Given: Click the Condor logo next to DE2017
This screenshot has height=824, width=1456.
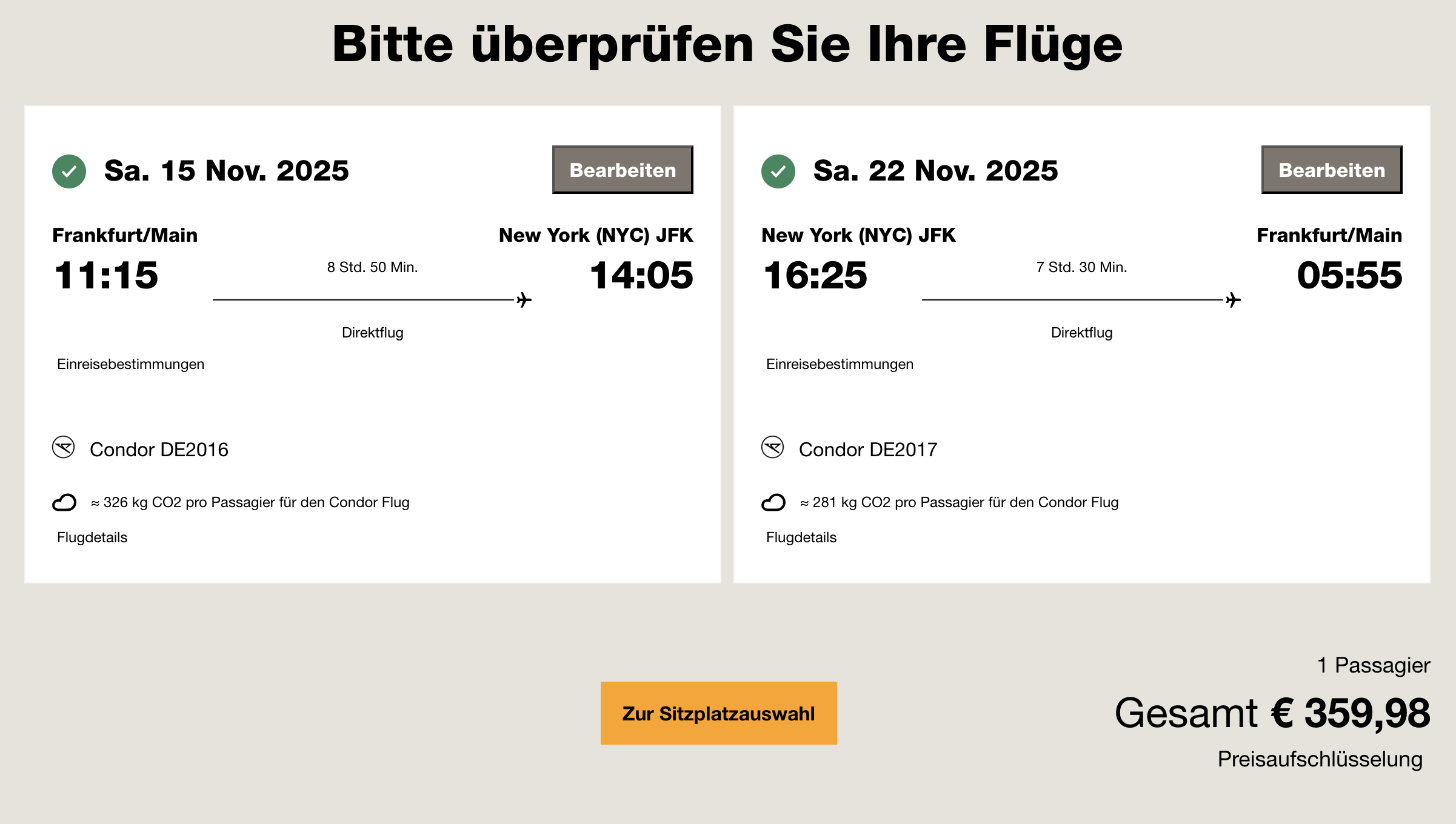Looking at the screenshot, I should pos(773,448).
